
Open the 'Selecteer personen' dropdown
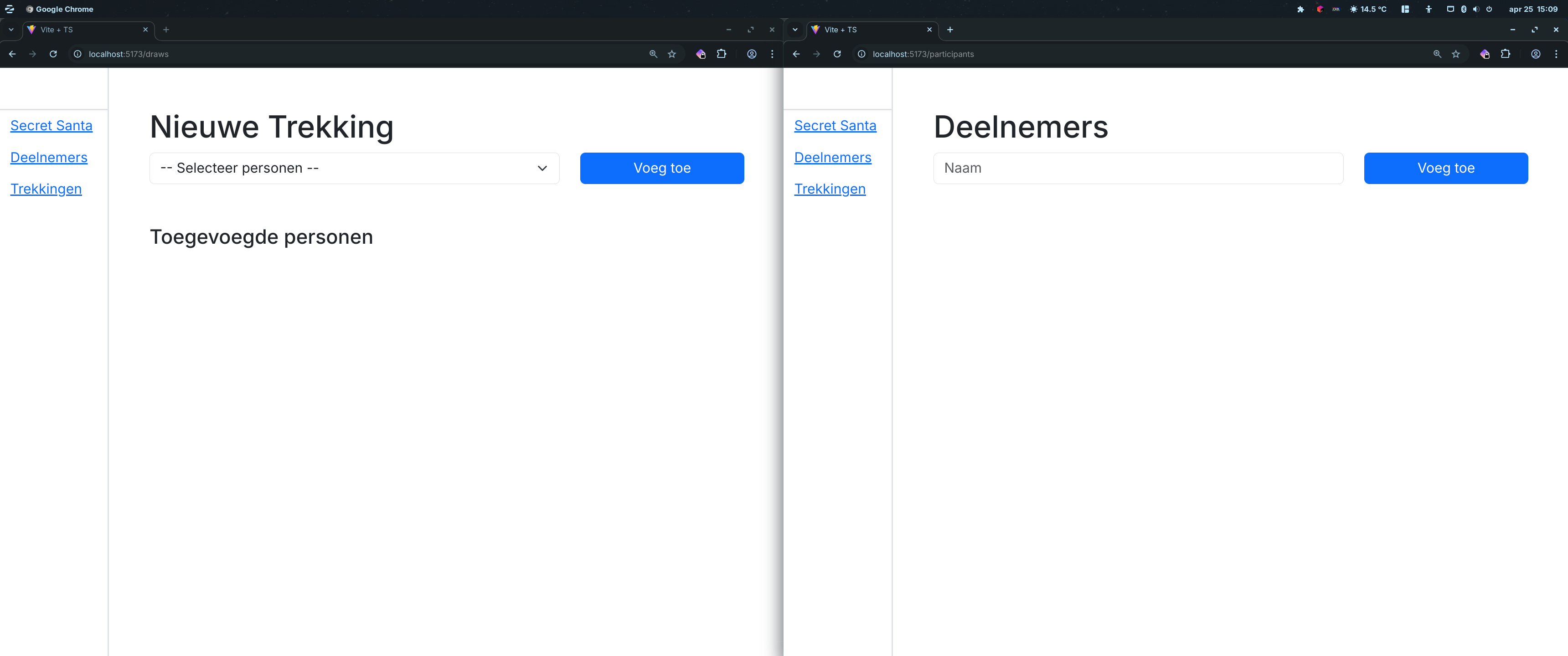[354, 168]
